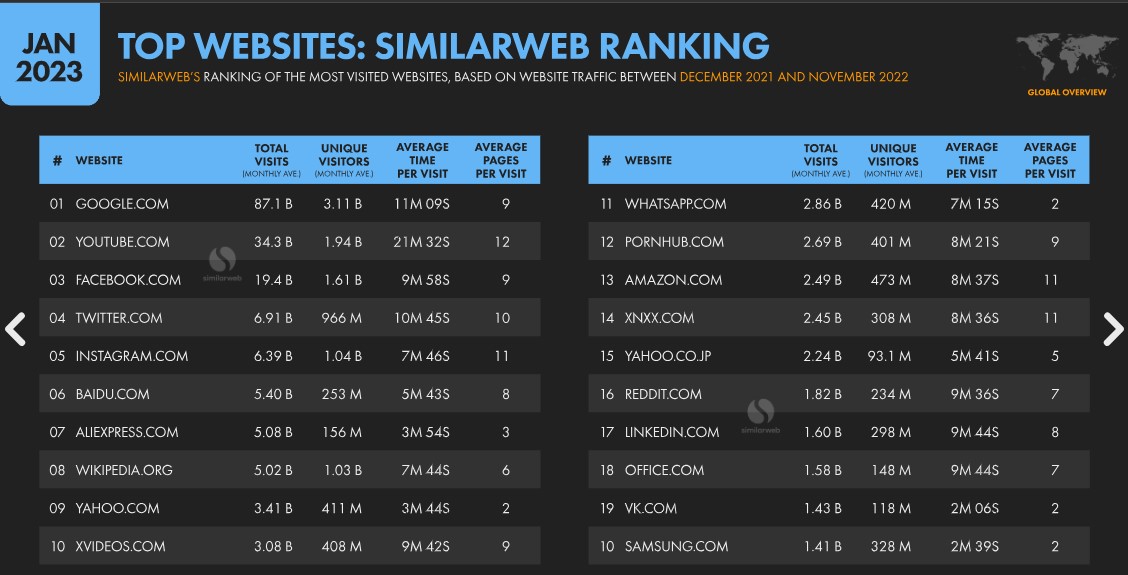Select Yahoo.co.jp 93.1 M unique visitors
The height and width of the screenshot is (575, 1128).
click(890, 356)
